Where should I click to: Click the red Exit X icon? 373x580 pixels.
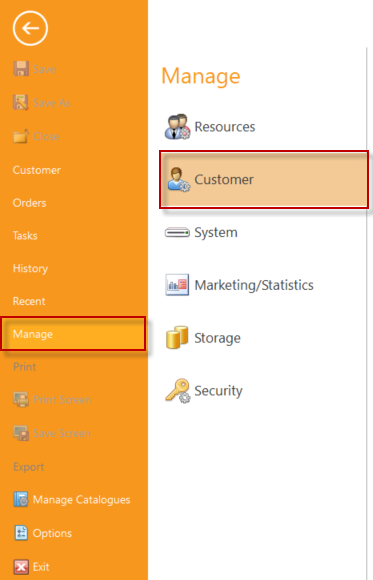(x=21, y=566)
